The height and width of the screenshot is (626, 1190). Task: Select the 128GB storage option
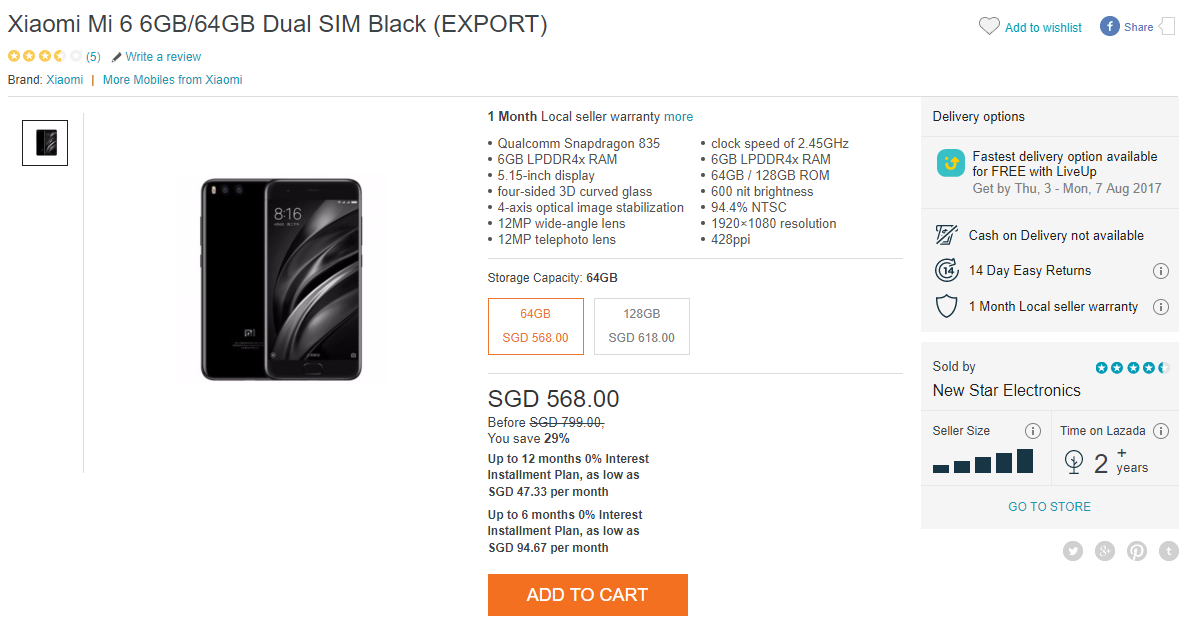pos(641,326)
